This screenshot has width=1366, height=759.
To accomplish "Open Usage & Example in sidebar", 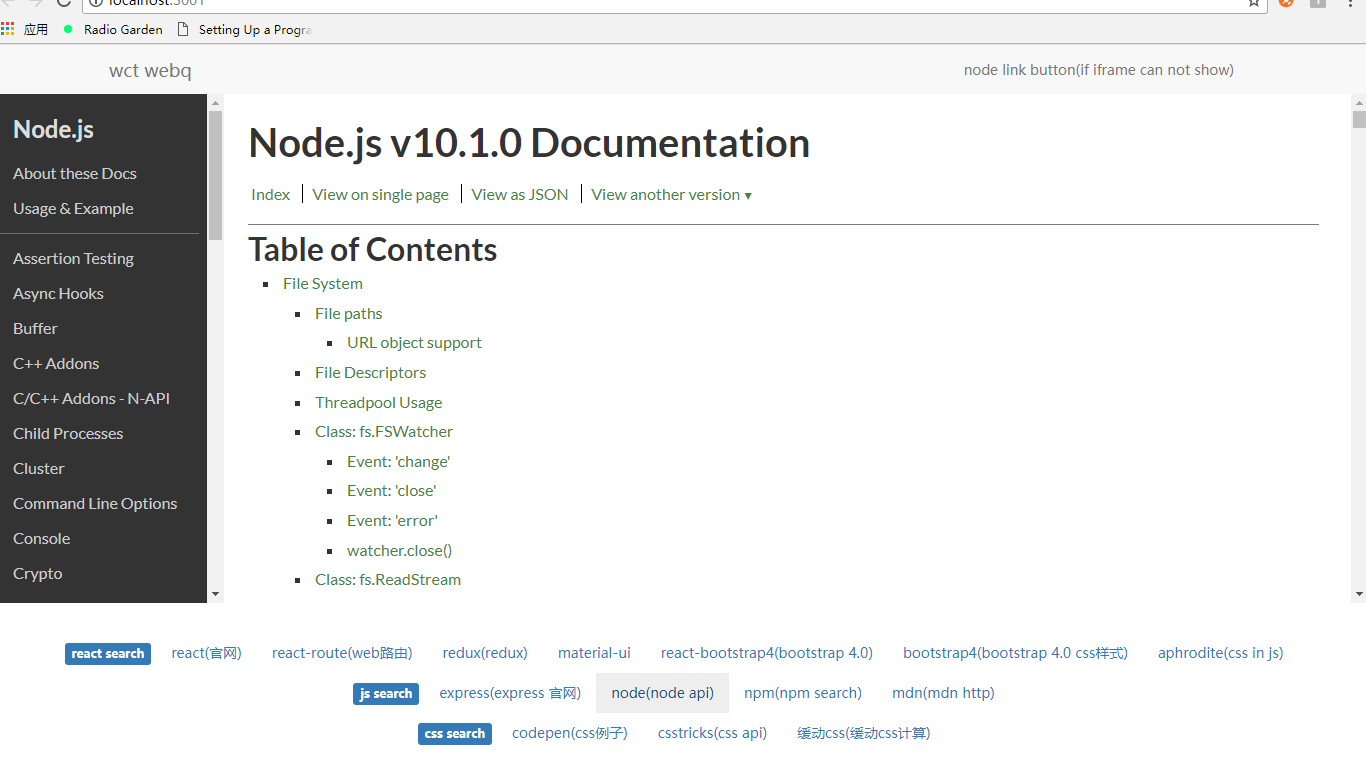I will tap(73, 209).
